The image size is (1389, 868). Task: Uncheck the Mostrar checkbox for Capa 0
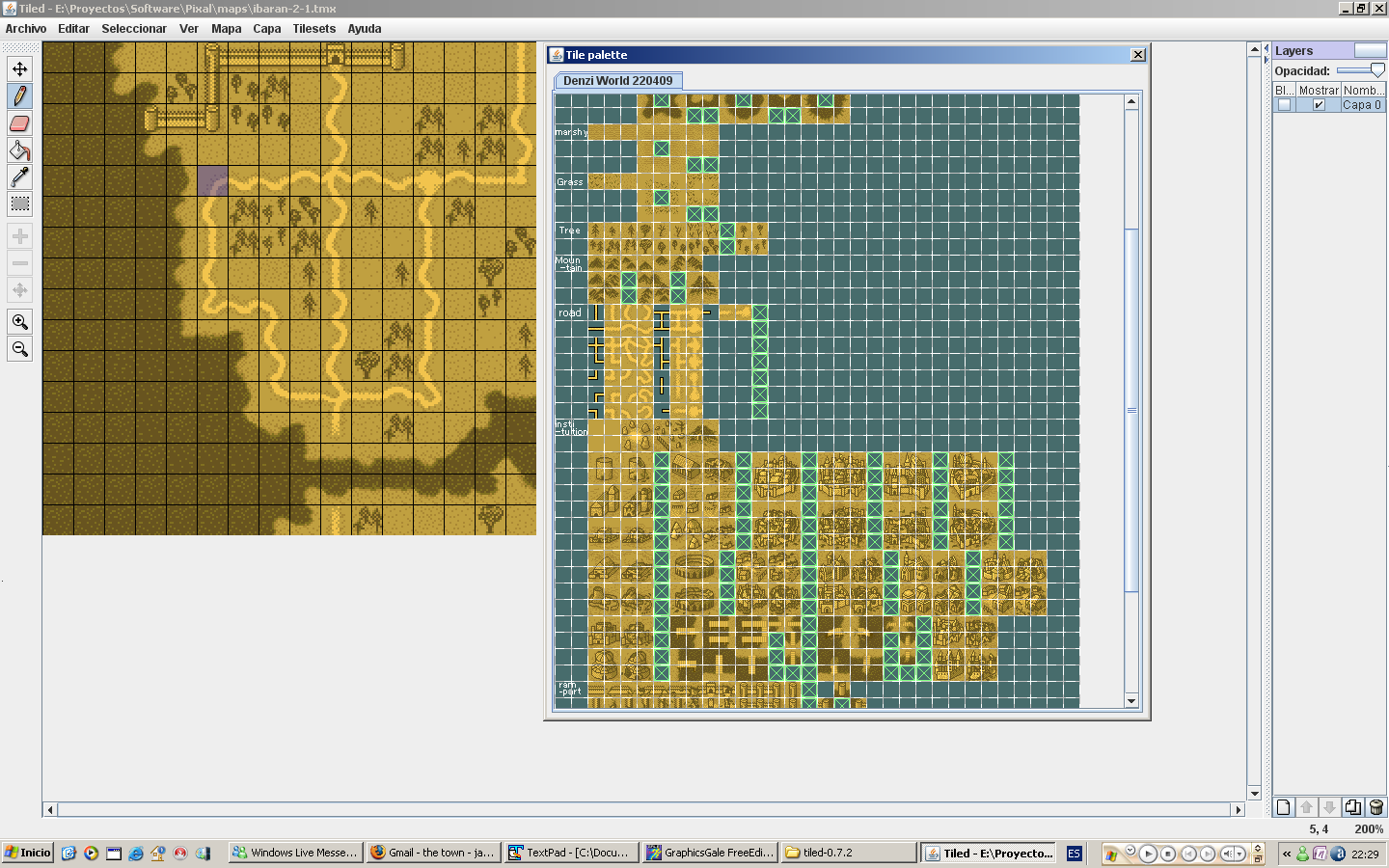[1319, 105]
